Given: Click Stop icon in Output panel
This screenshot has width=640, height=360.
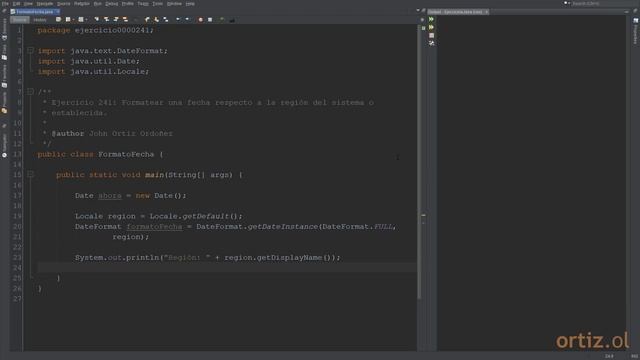Looking at the screenshot, I should click(x=431, y=36).
